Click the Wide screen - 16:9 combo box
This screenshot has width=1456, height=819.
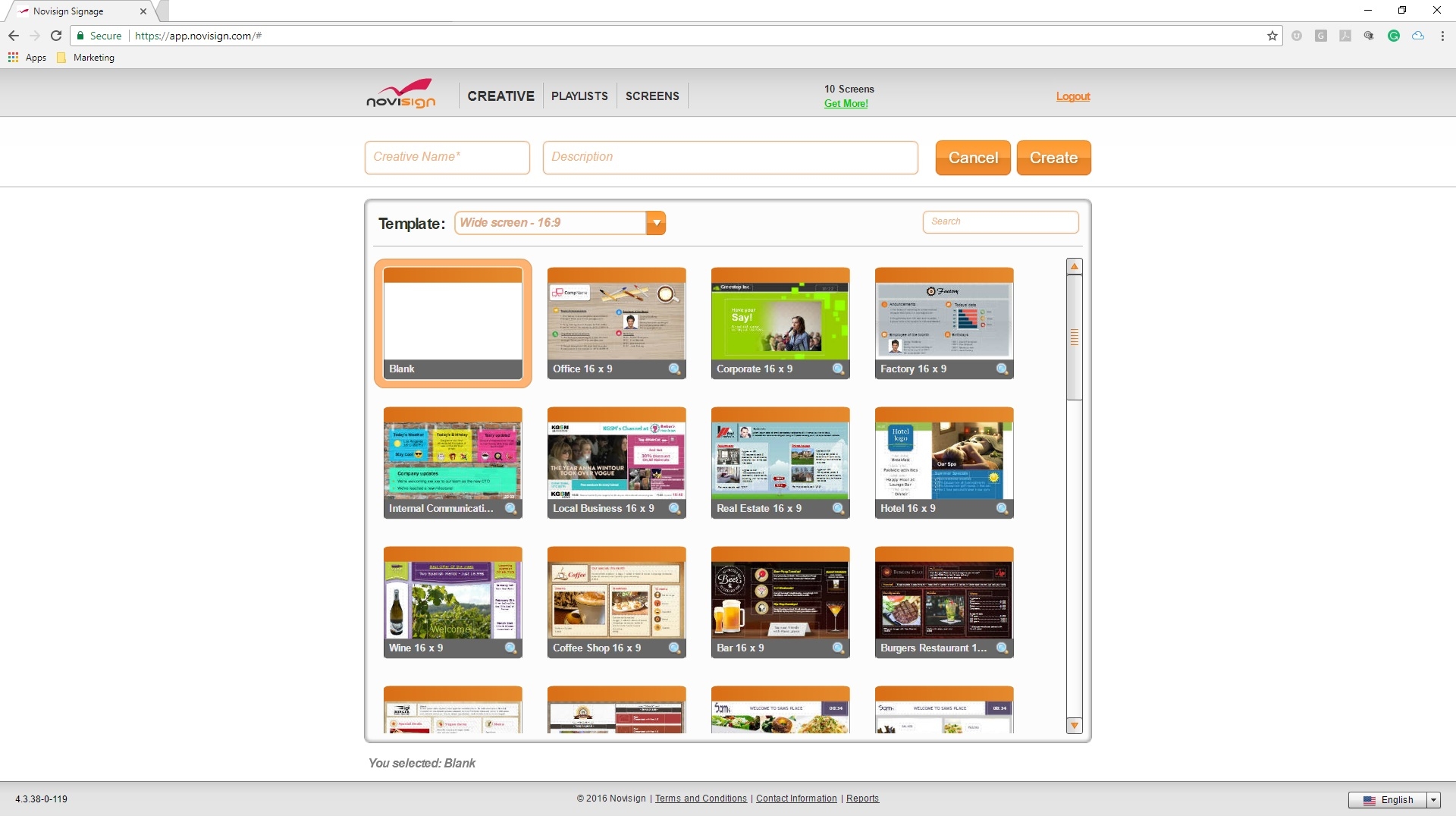550,223
